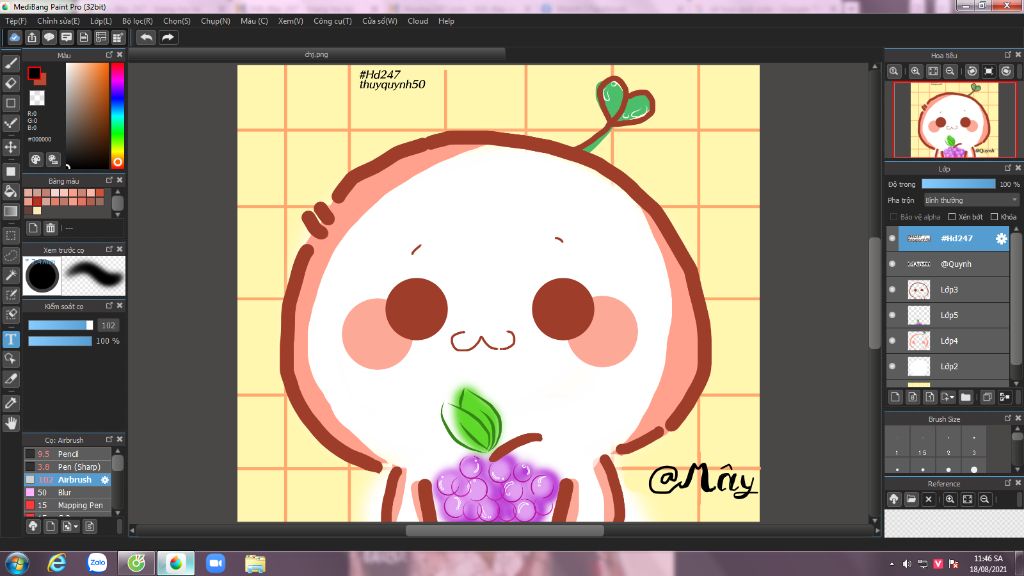Open Zoom from the taskbar
The image size is (1024, 576).
pos(215,562)
